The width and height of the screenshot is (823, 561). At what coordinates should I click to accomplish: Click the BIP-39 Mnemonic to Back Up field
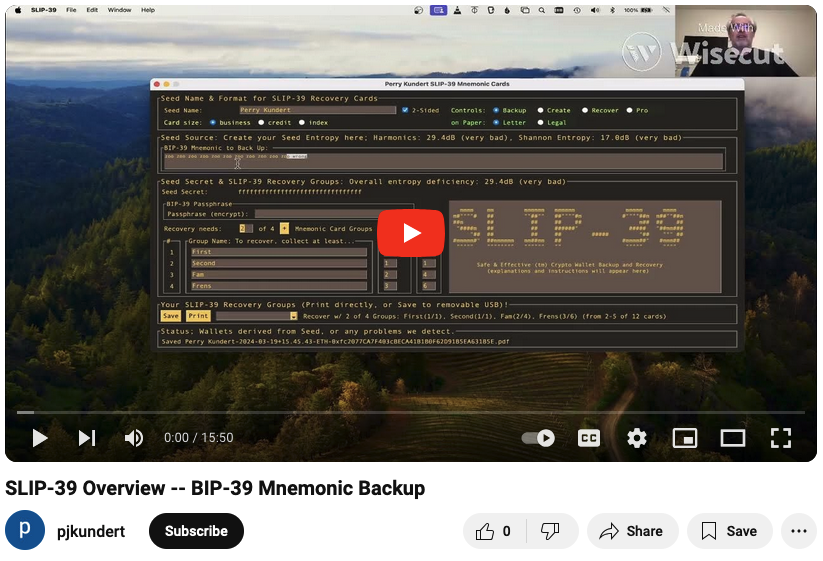[x=444, y=161]
